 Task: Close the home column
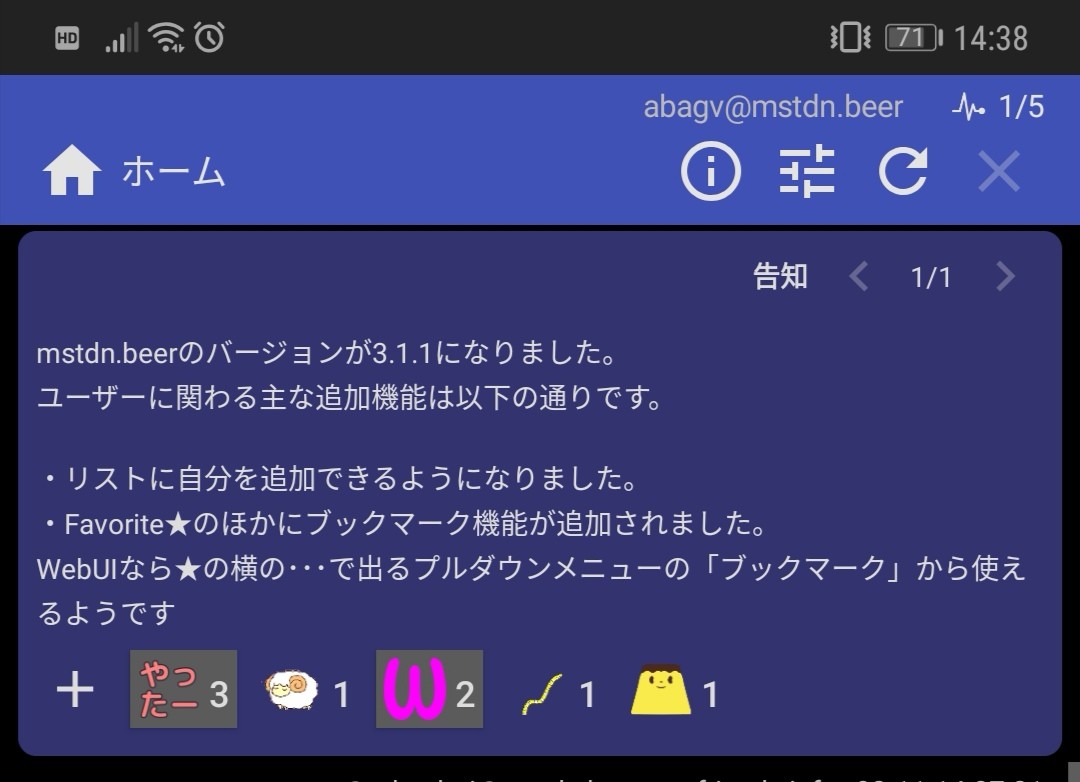tap(999, 172)
